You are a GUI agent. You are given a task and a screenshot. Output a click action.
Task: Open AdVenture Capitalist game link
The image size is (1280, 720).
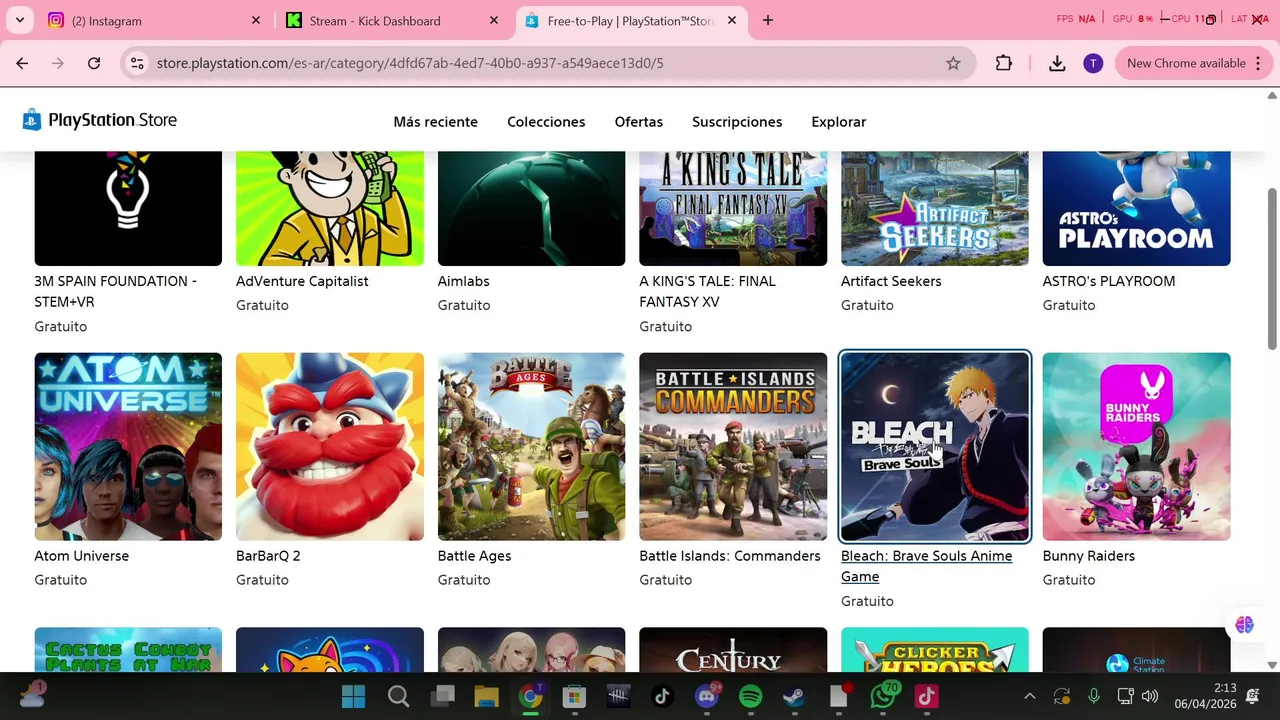coord(302,281)
